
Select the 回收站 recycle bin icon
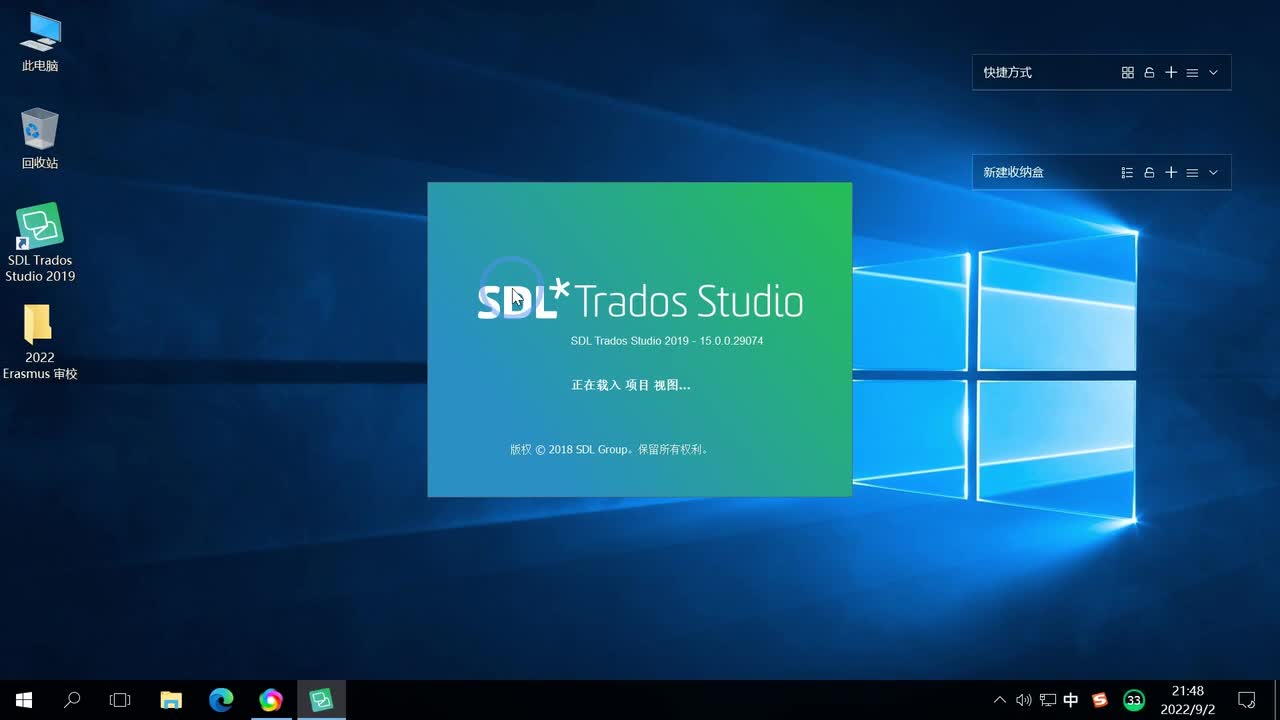(x=40, y=139)
